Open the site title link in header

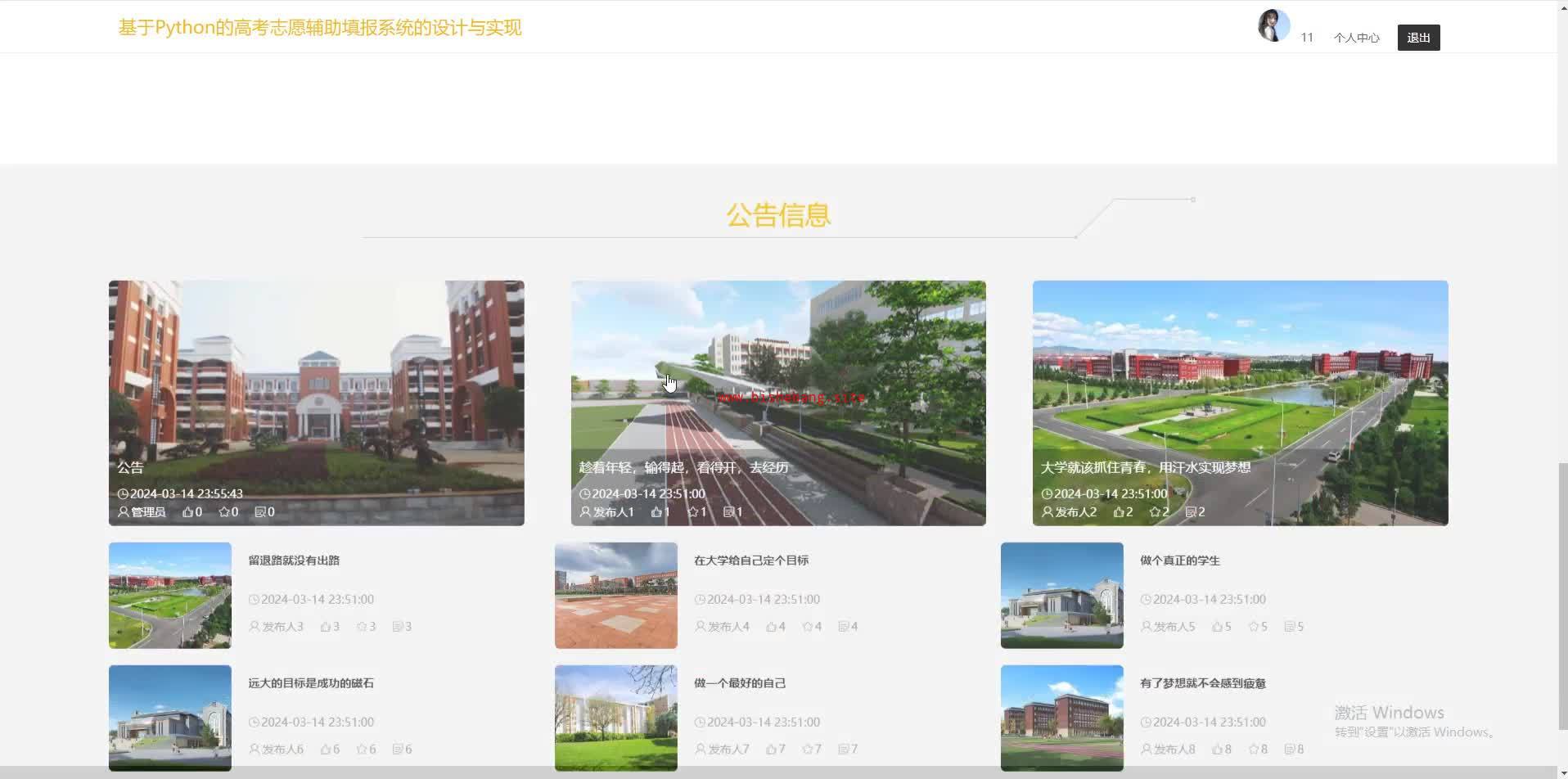pos(320,28)
